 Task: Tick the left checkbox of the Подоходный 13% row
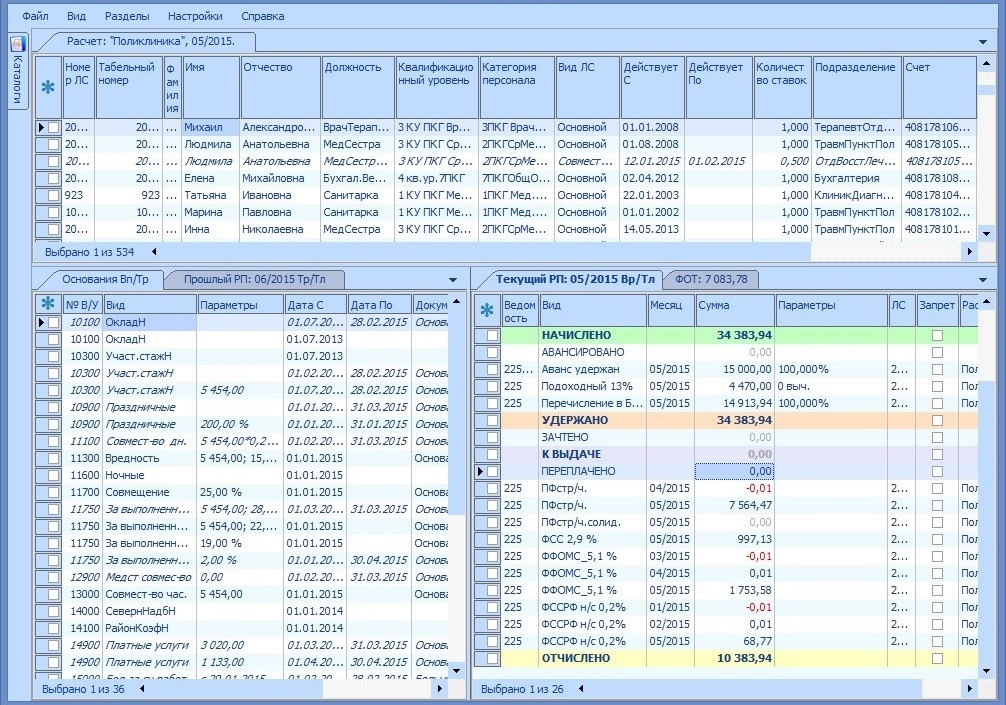[x=493, y=386]
